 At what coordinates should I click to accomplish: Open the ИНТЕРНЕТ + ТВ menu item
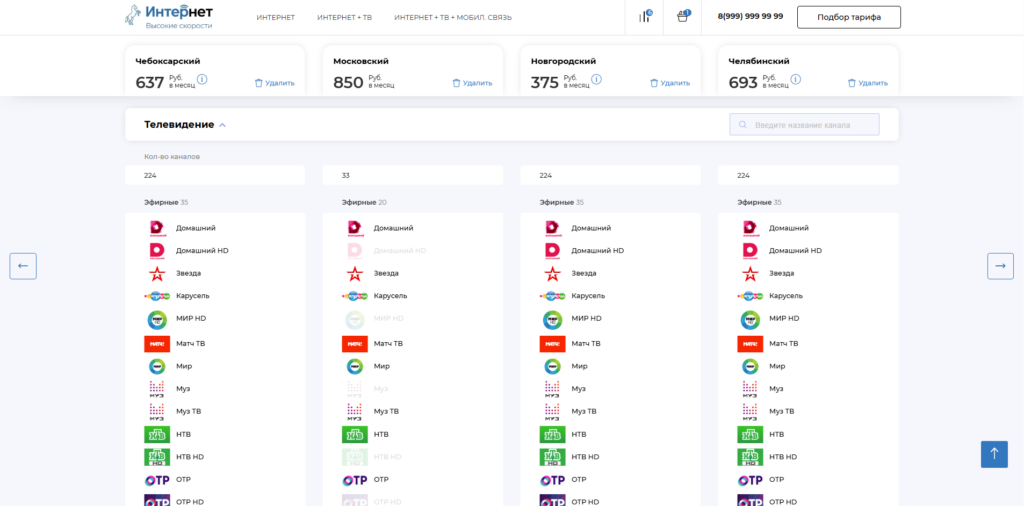pos(345,18)
